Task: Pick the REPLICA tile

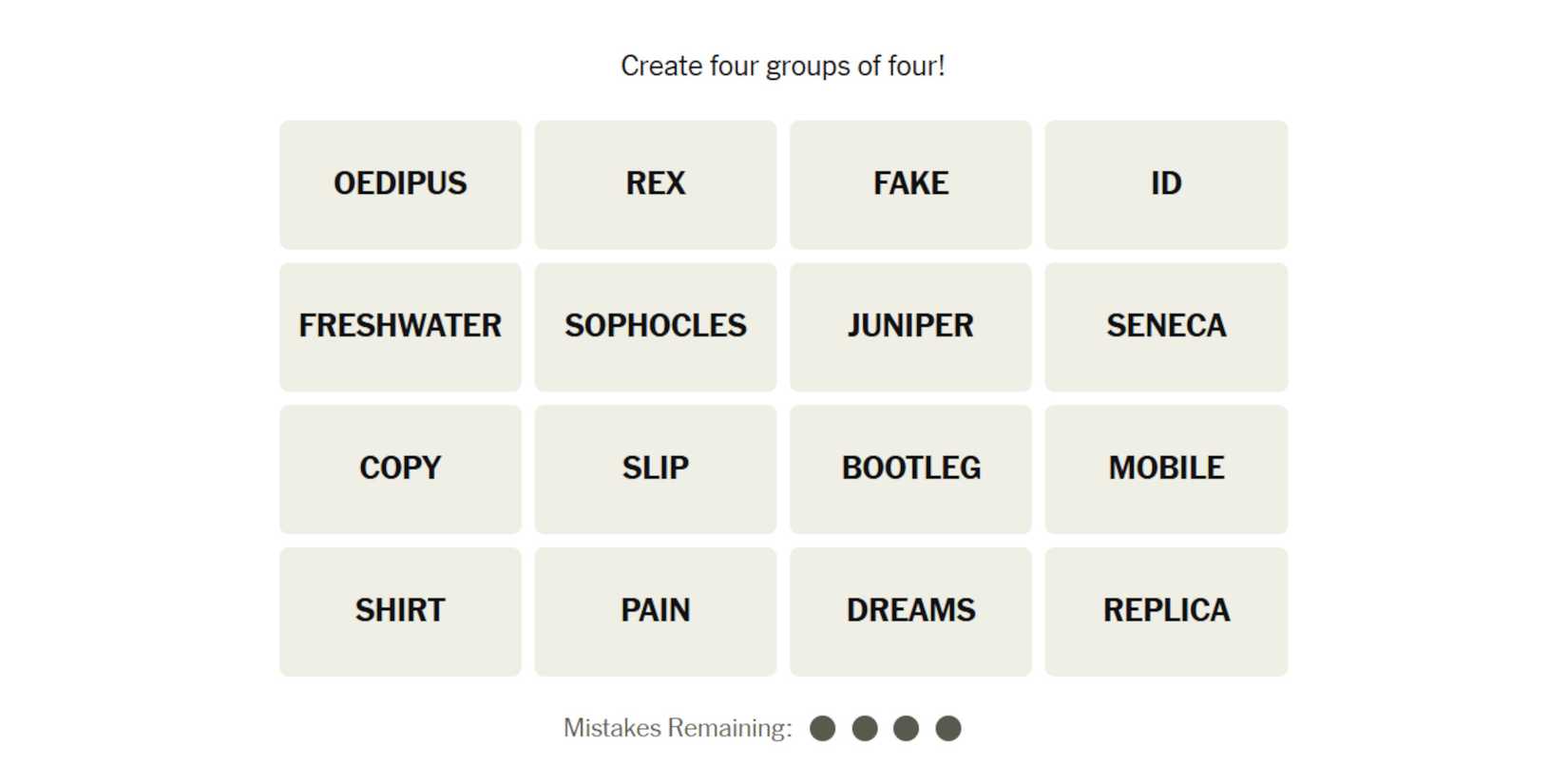Action: tap(1166, 611)
